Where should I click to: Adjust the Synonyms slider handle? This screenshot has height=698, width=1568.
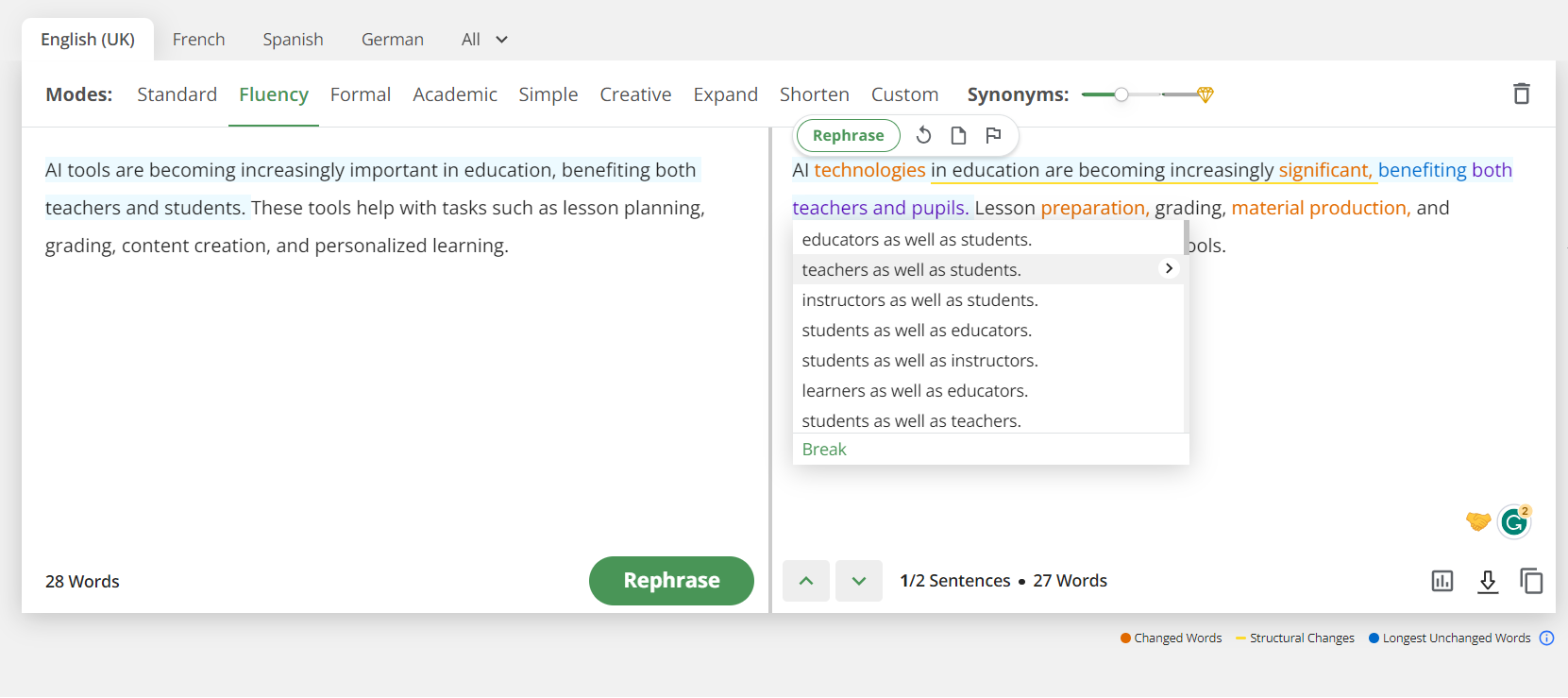1121,94
